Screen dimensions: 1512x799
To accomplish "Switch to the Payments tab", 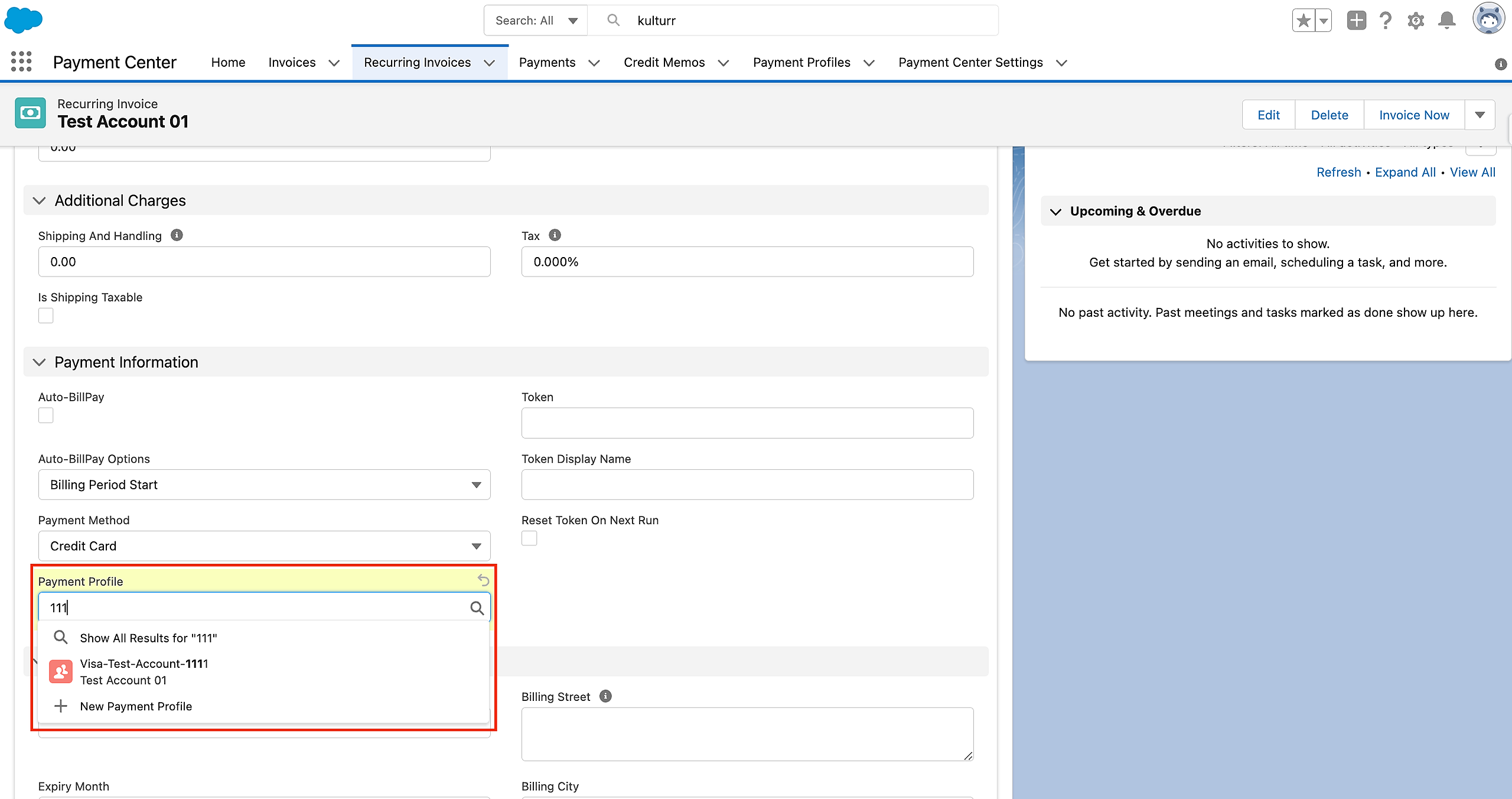I will click(x=547, y=63).
